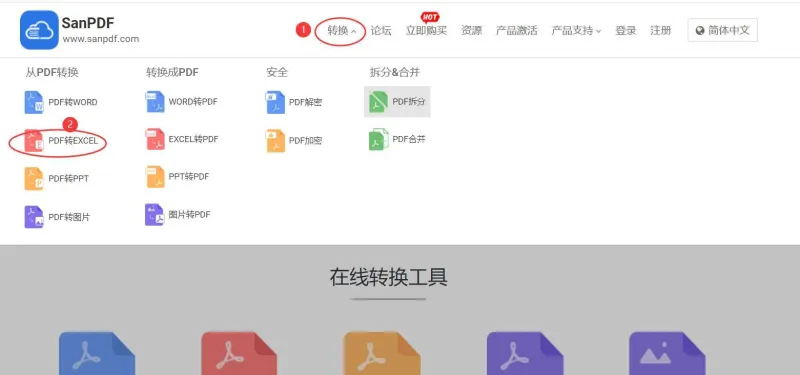Select the WORD转PDF text link
Screen dimensions: 800x375
pyautogui.click(x=193, y=102)
